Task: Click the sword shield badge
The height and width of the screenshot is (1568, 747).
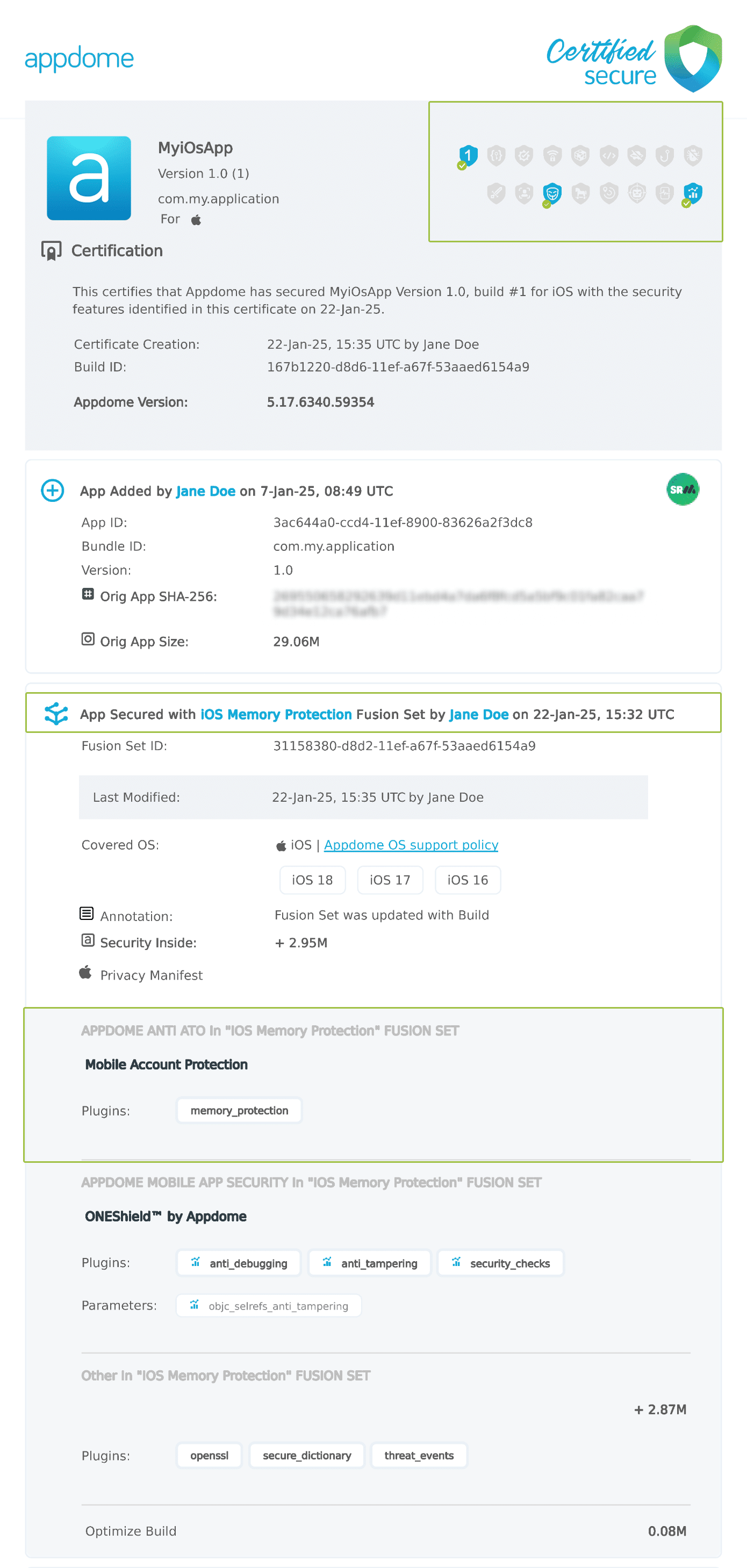Action: [496, 193]
